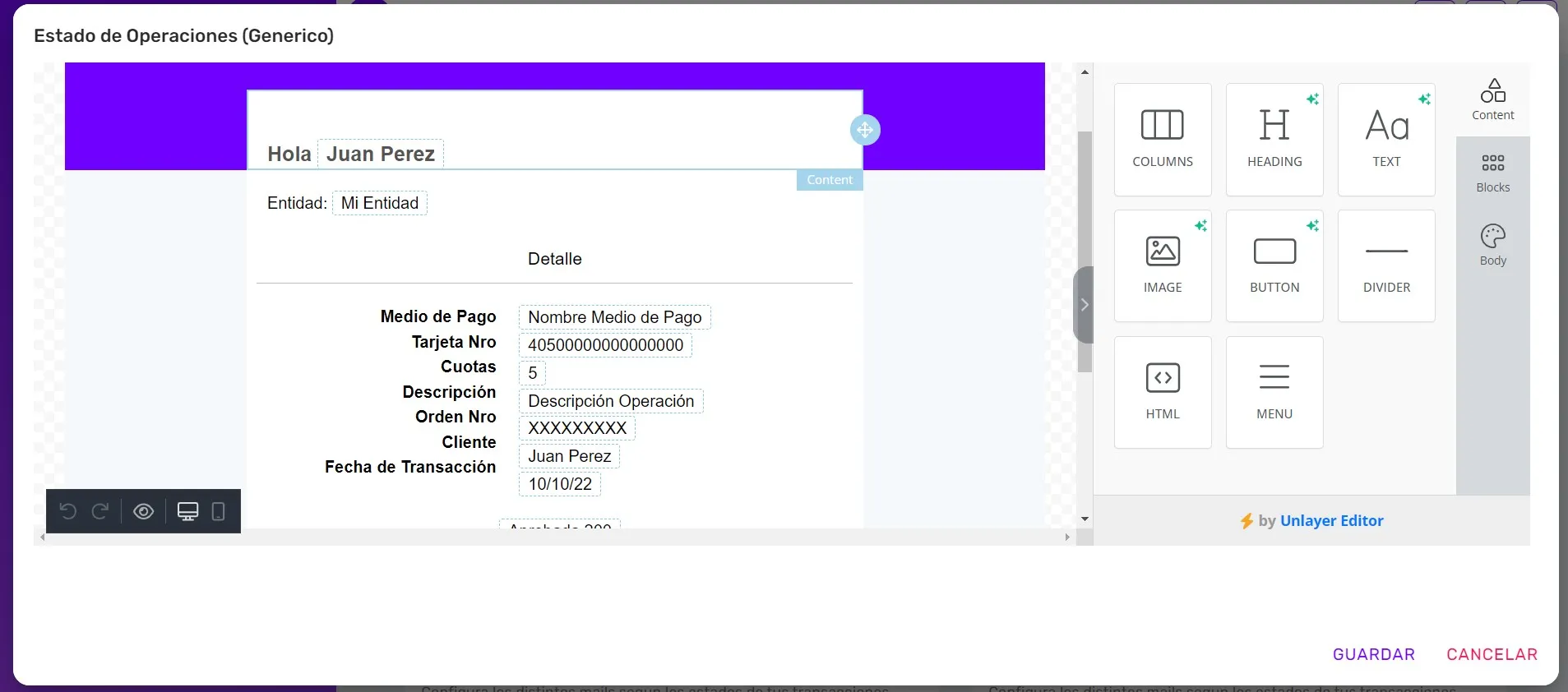This screenshot has height=692, width=1568.
Task: Click the CANCELAR button
Action: pos(1492,654)
